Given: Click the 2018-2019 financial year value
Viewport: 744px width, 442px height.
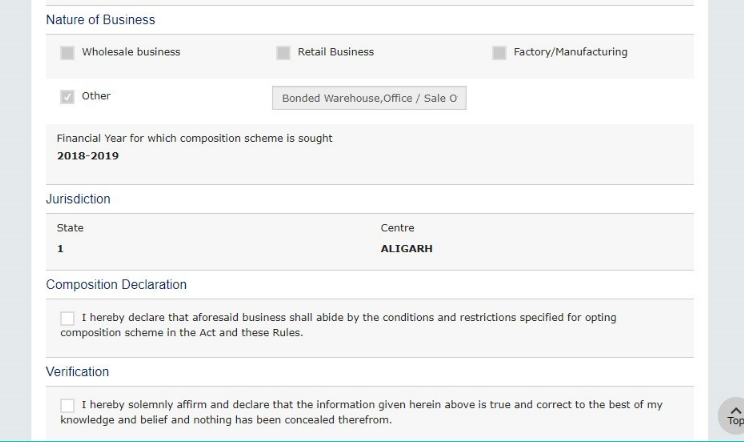Looking at the screenshot, I should coord(88,157).
